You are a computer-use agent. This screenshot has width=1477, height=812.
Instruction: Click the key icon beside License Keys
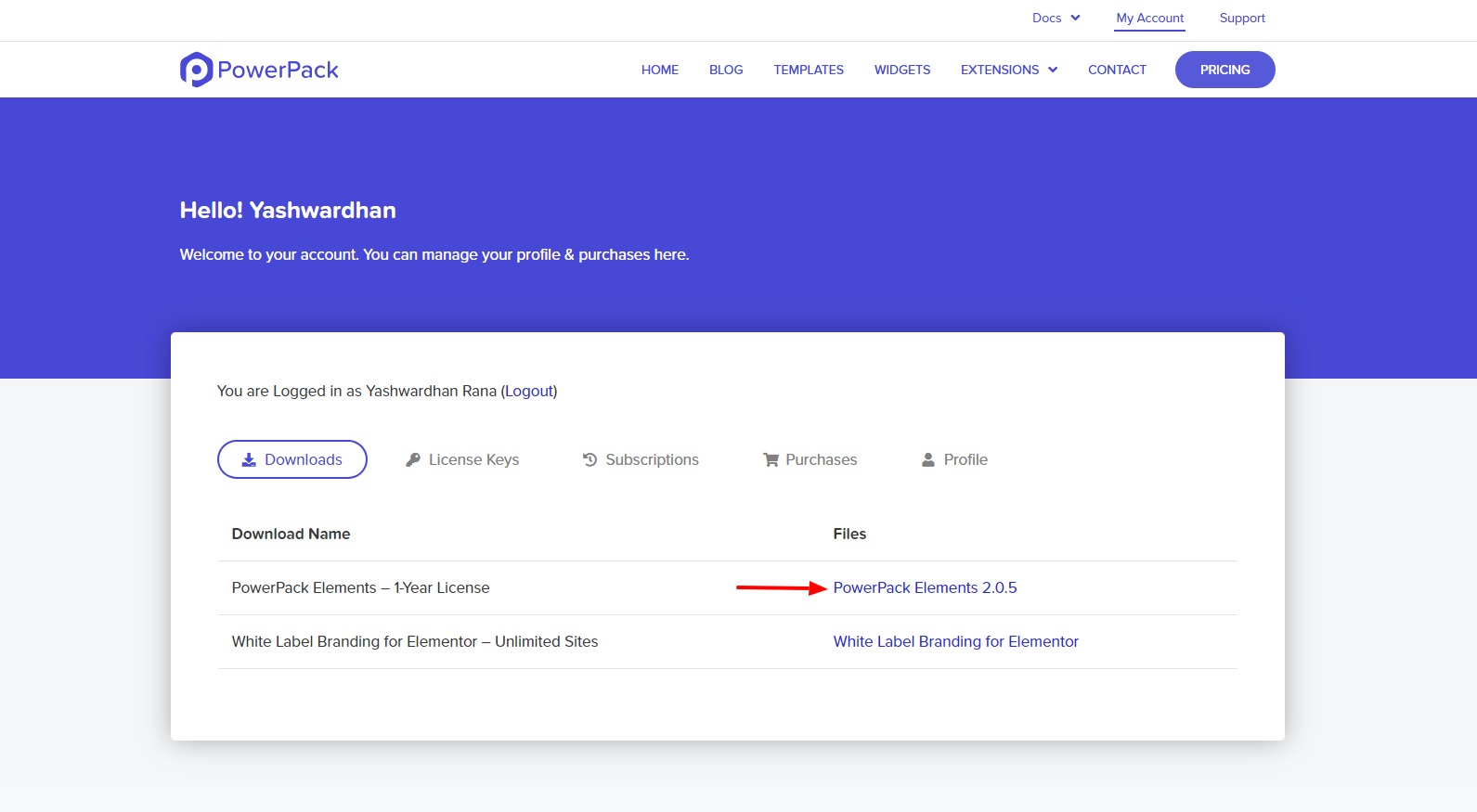[x=413, y=460]
